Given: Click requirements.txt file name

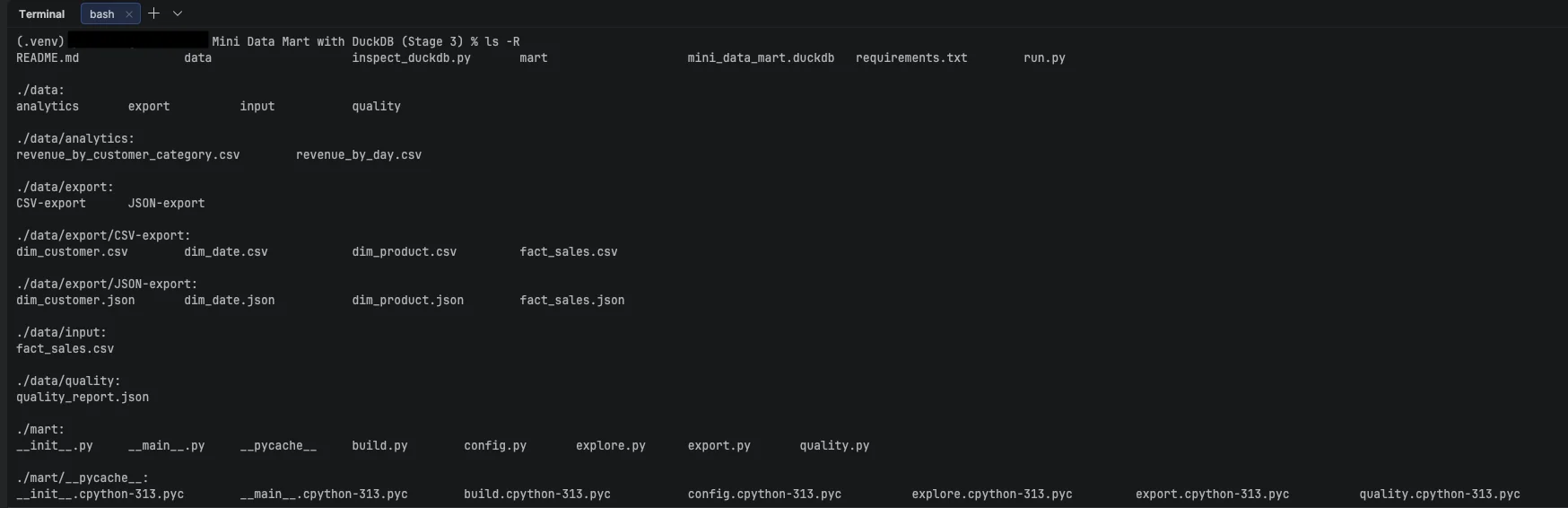Looking at the screenshot, I should coord(911,58).
